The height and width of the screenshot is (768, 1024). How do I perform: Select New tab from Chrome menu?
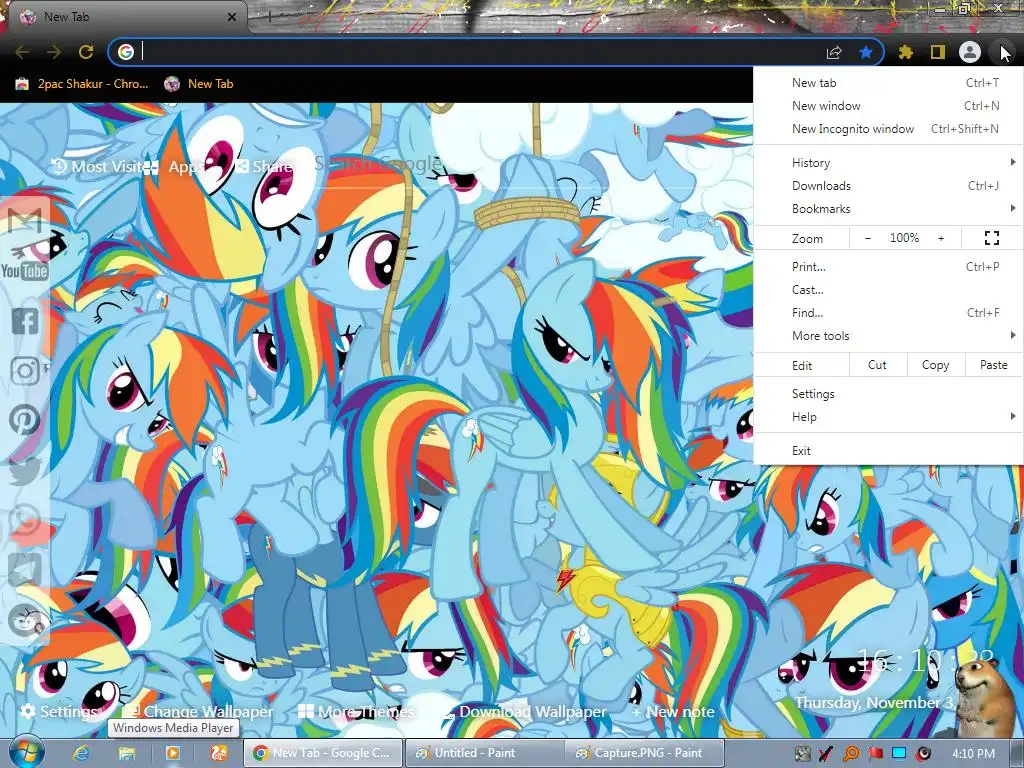(888, 83)
